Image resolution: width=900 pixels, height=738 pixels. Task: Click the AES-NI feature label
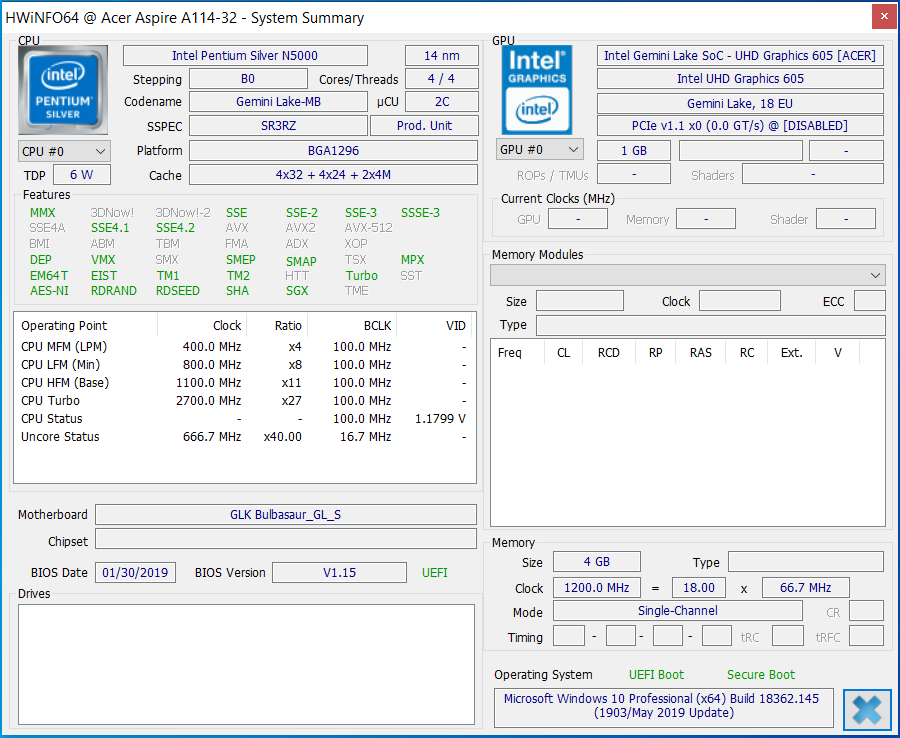click(x=49, y=291)
